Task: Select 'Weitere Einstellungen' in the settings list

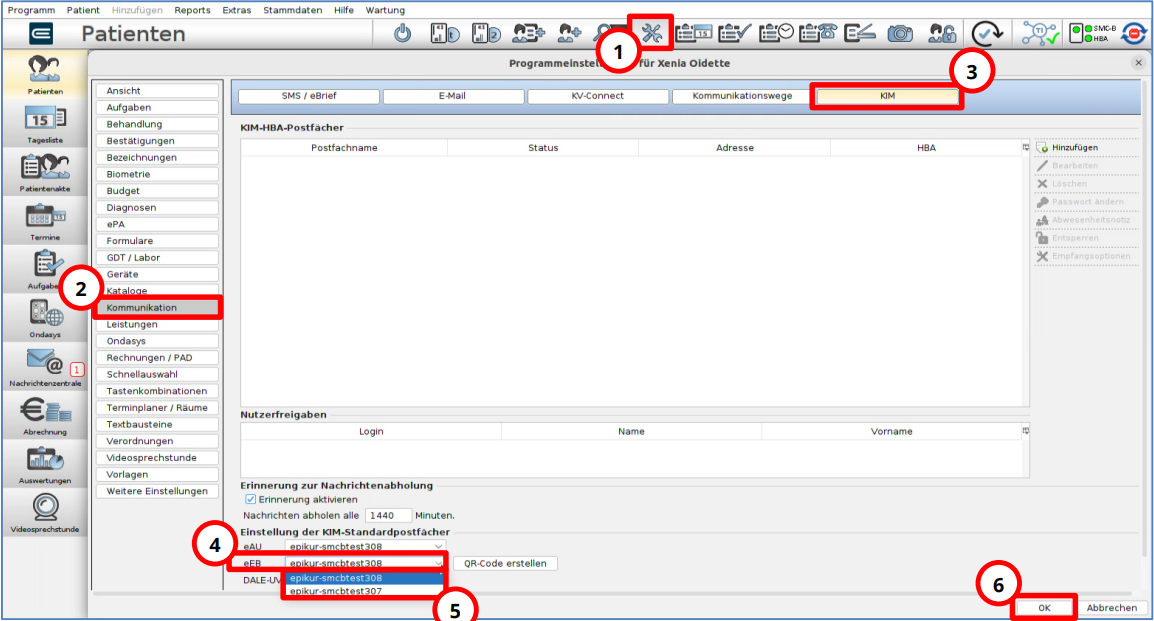Action: point(157,491)
